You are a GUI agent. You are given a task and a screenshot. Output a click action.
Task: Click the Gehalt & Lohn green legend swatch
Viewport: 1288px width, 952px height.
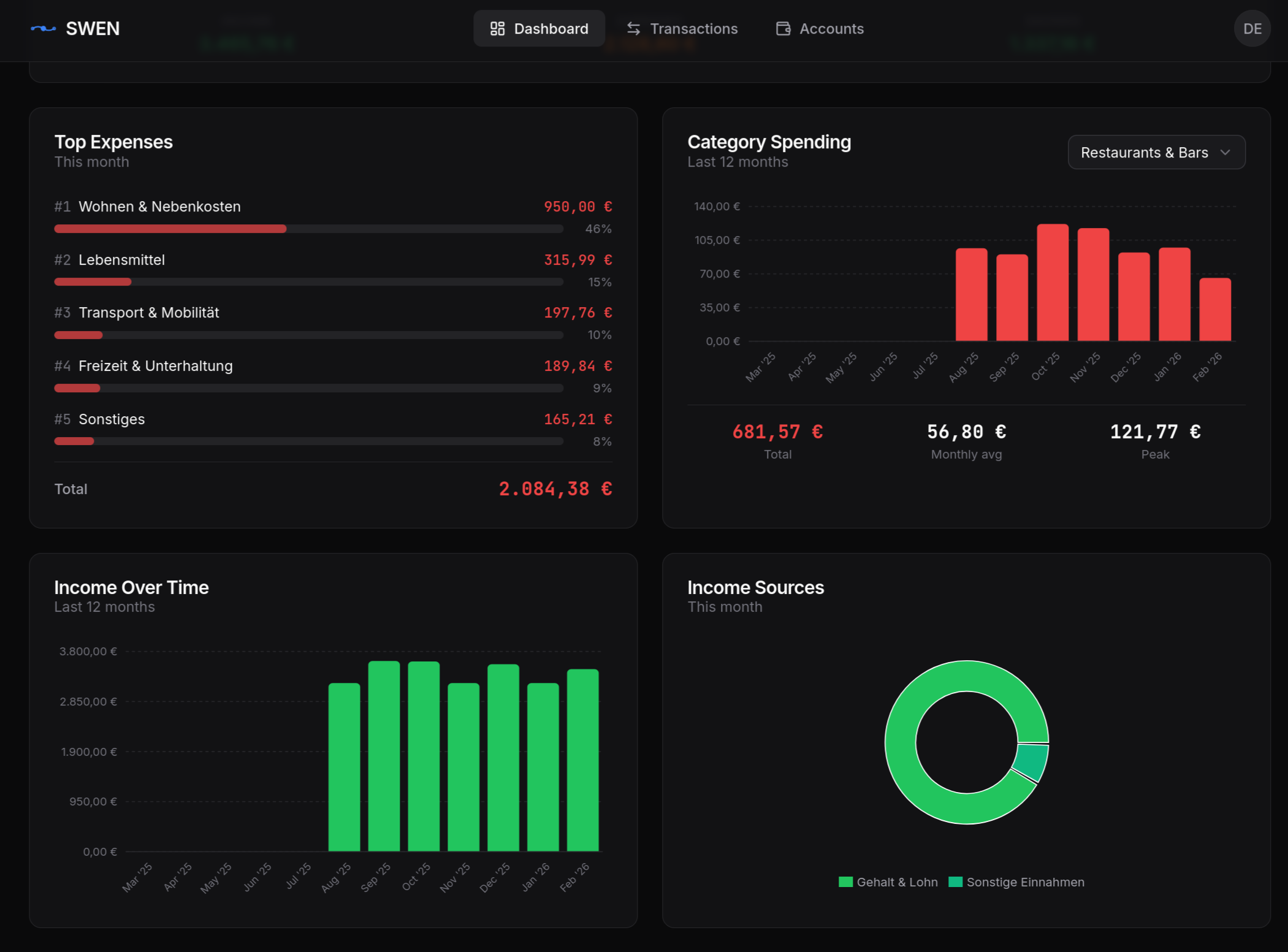point(845,882)
